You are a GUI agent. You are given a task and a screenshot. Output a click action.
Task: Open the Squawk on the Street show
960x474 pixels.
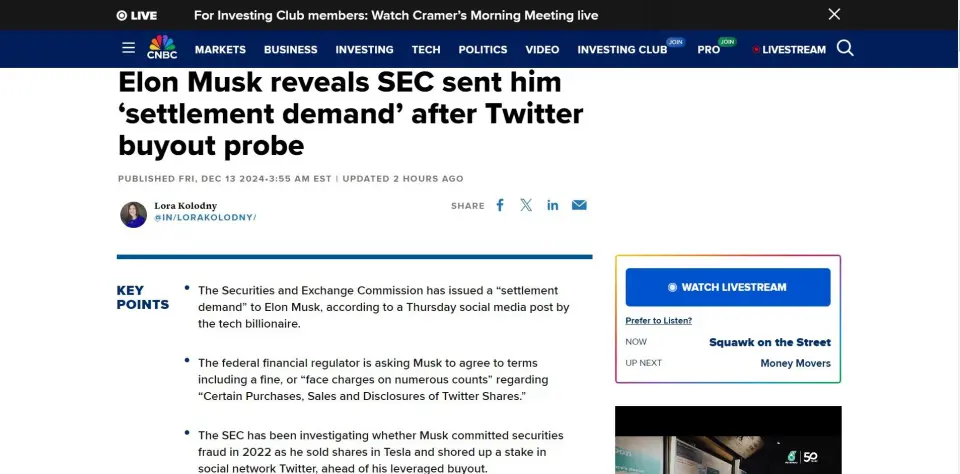(769, 342)
